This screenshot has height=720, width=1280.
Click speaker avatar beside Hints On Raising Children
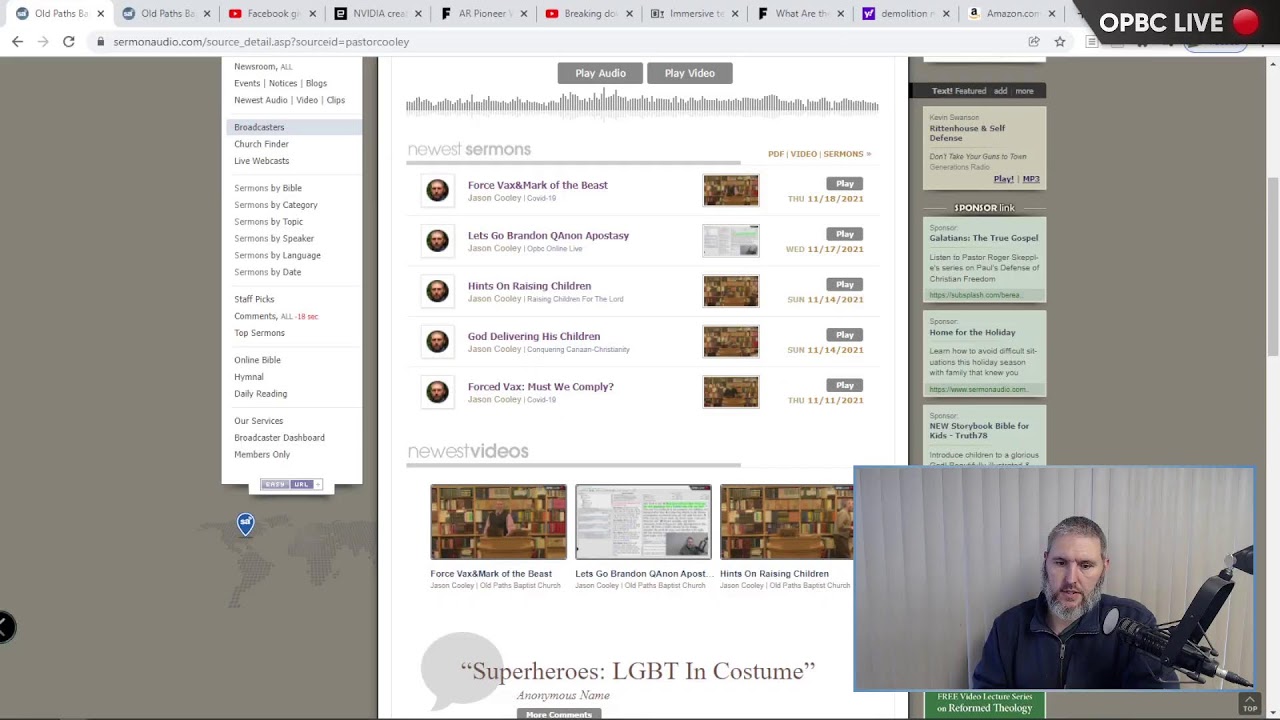[437, 291]
